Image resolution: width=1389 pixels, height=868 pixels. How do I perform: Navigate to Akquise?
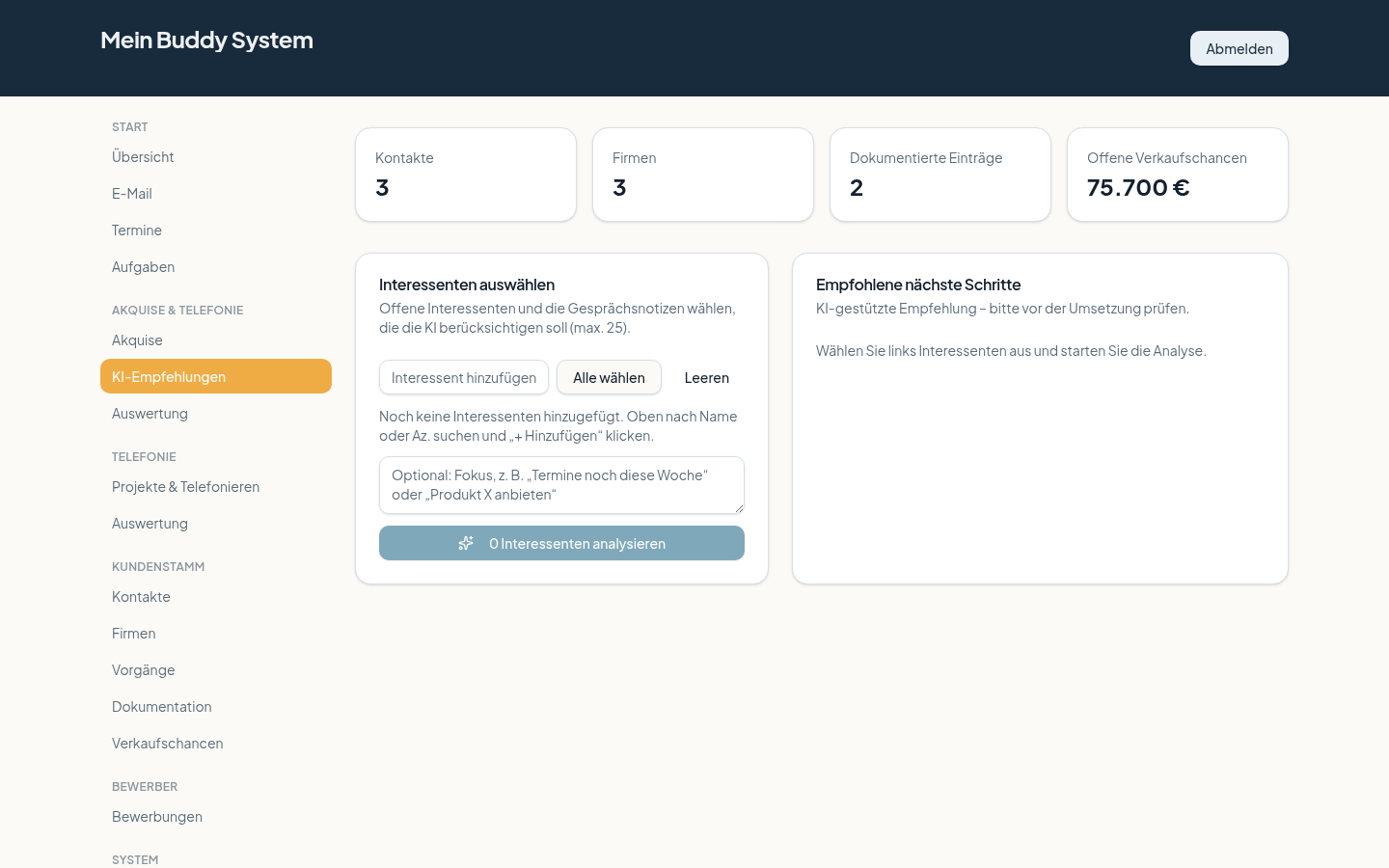(216, 339)
